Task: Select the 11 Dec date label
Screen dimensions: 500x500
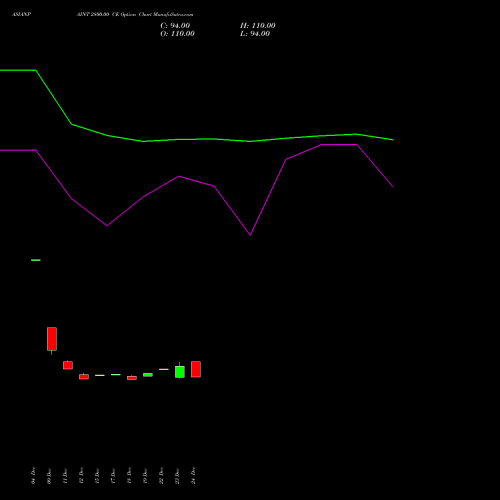Action: pos(65,475)
